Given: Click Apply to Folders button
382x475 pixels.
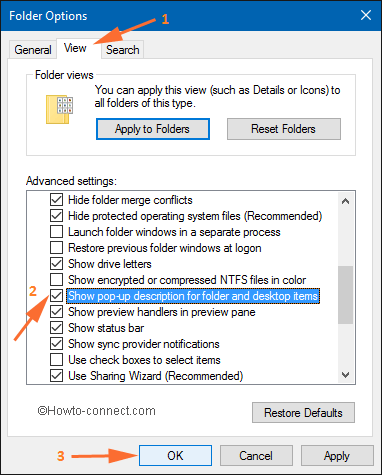Looking at the screenshot, I should coord(153,129).
